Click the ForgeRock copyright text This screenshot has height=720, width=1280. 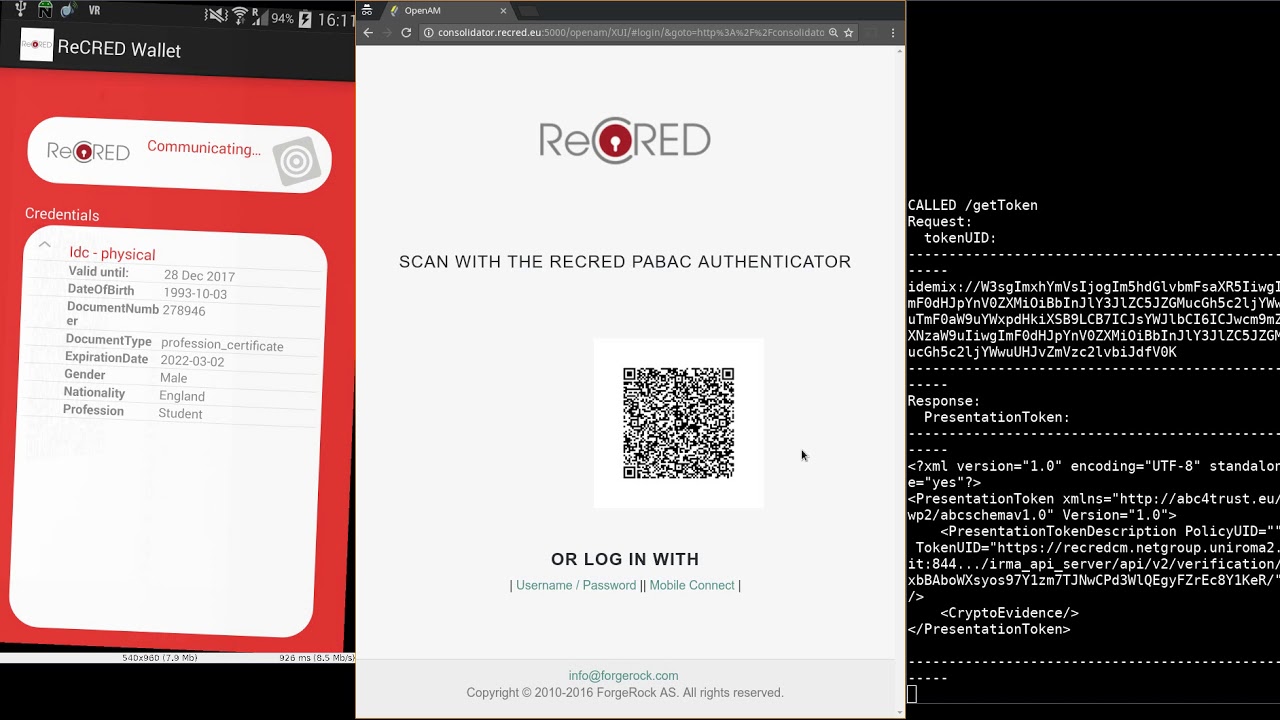(625, 693)
